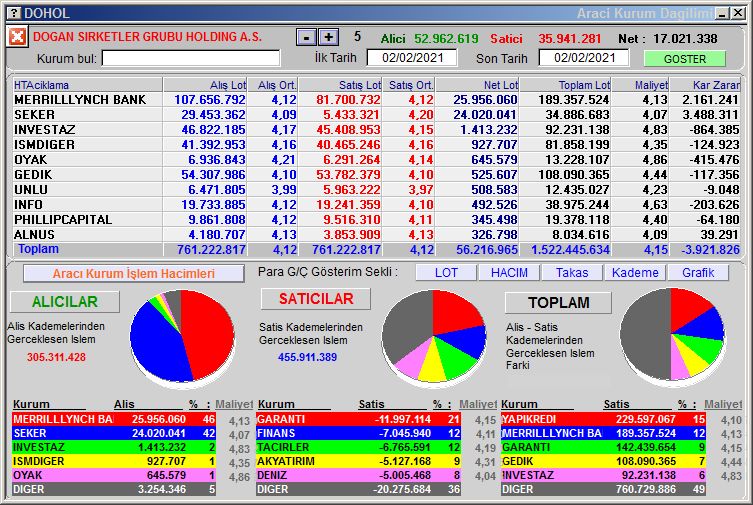Click the SATICILAR pie chart
Image resolution: width=753 pixels, height=505 pixels.
coord(434,337)
